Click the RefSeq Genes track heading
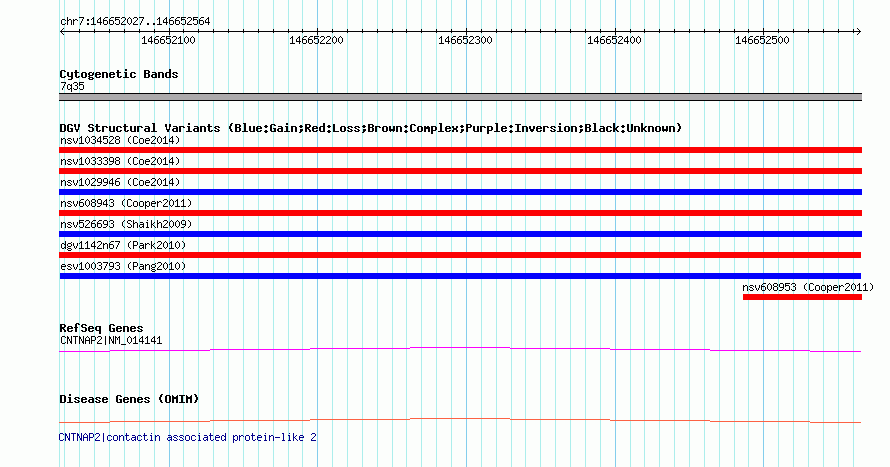 pos(101,329)
